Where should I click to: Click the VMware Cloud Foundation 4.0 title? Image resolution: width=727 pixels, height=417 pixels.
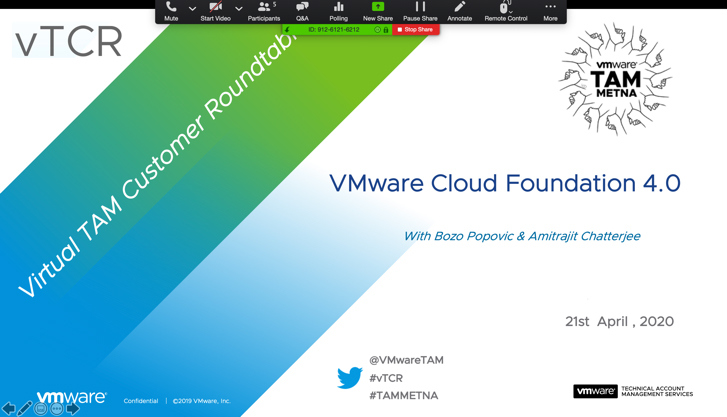point(505,183)
